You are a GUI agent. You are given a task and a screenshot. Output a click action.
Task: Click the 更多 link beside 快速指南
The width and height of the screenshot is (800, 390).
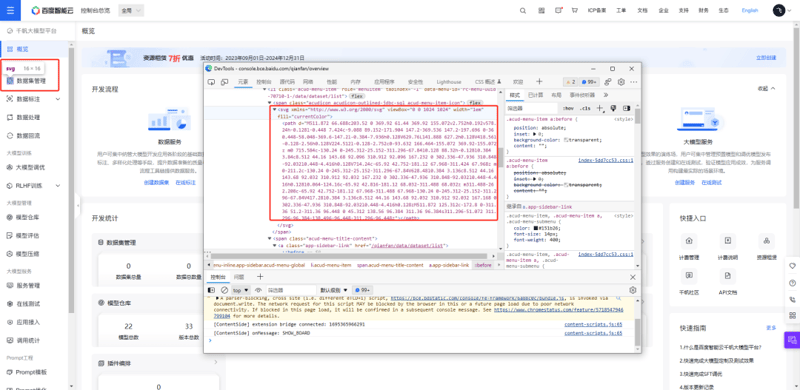click(x=771, y=328)
